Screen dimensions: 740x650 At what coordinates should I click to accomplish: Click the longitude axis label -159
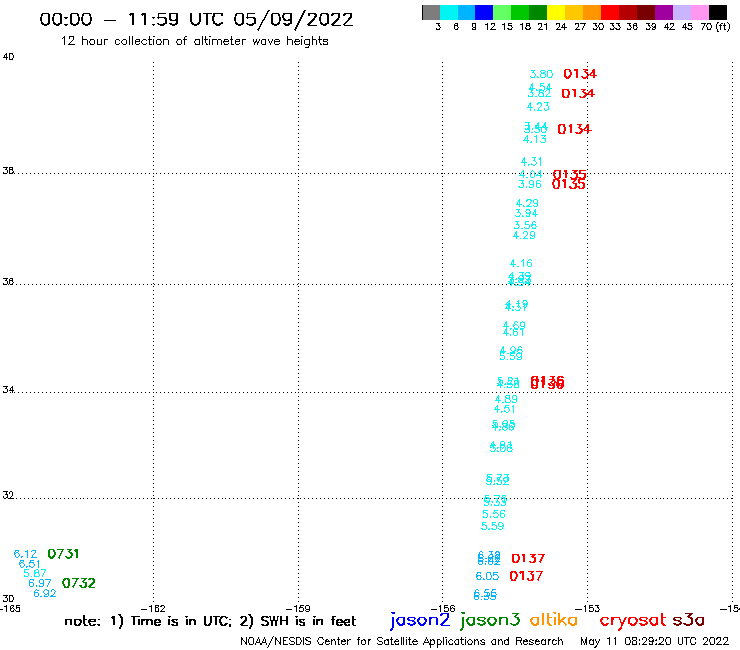pyautogui.click(x=298, y=609)
